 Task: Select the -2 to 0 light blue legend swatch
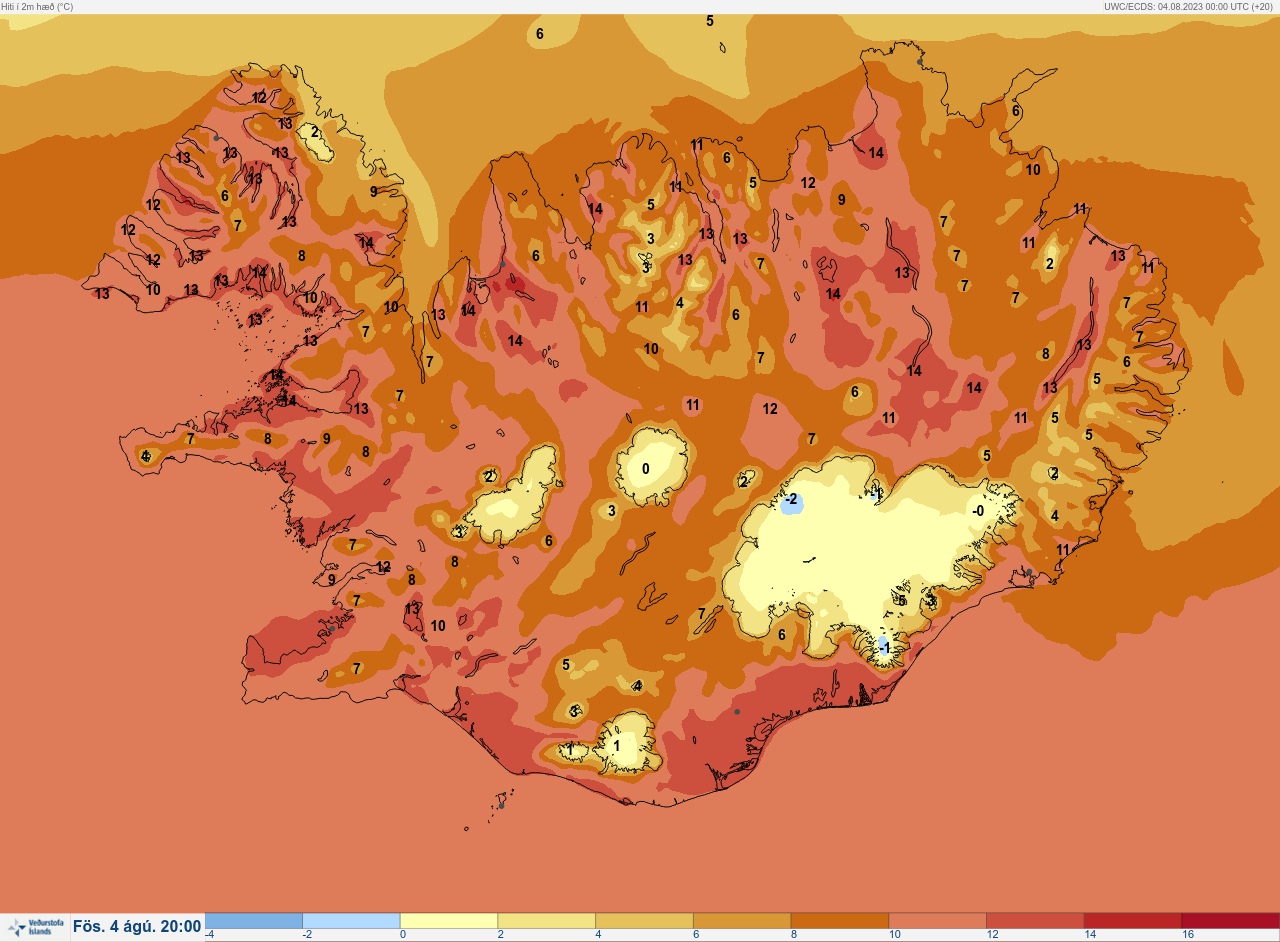point(351,921)
